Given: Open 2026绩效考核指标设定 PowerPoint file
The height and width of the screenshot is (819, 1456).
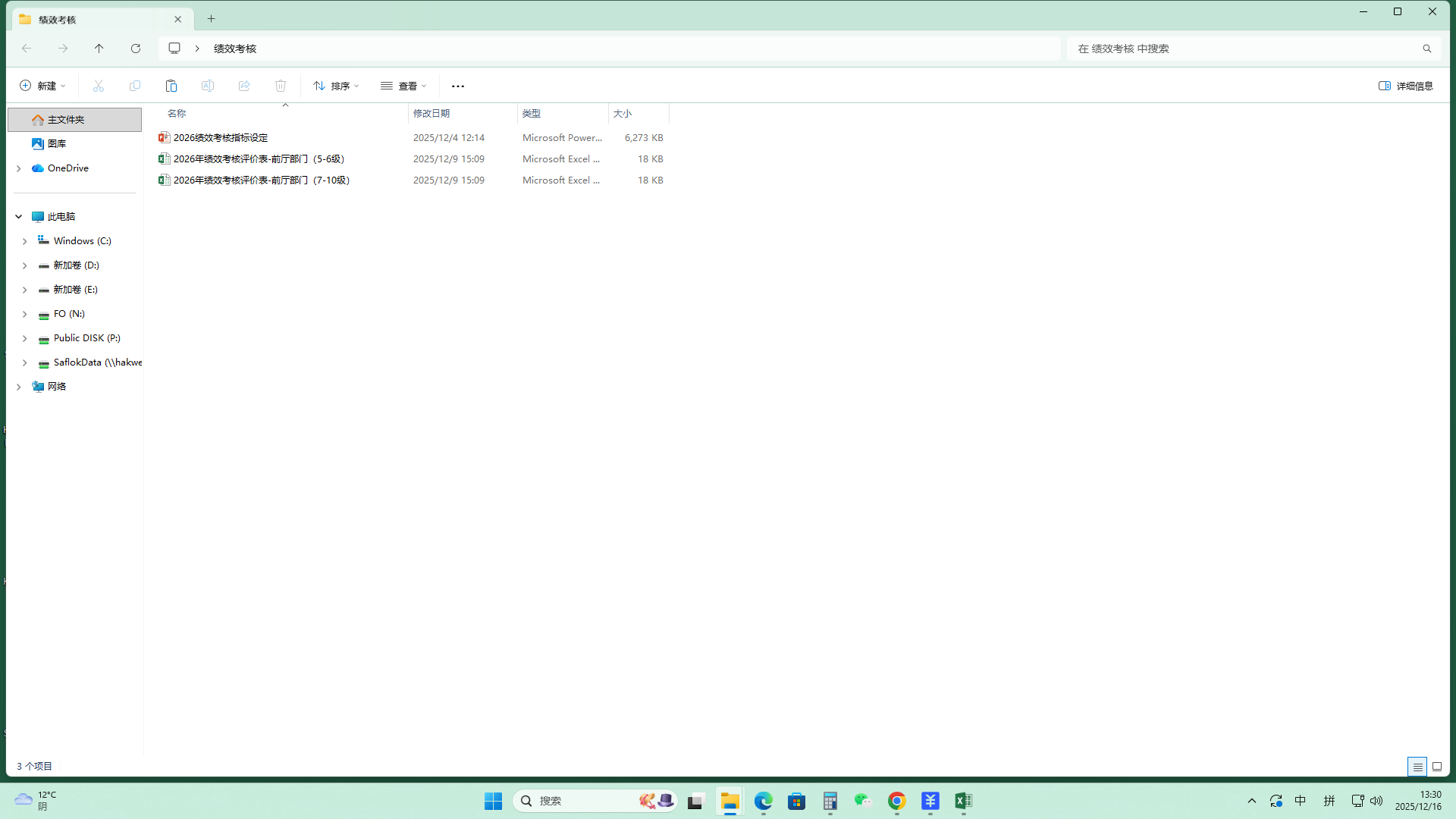Looking at the screenshot, I should tap(221, 137).
